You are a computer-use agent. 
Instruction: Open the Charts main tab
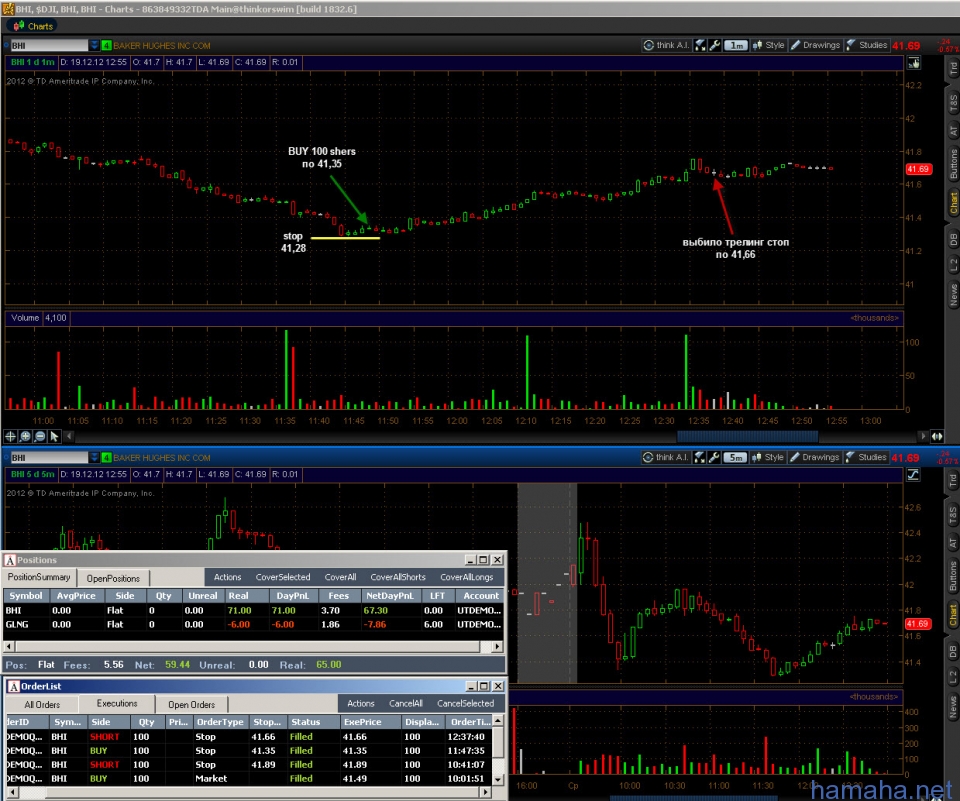coord(33,26)
